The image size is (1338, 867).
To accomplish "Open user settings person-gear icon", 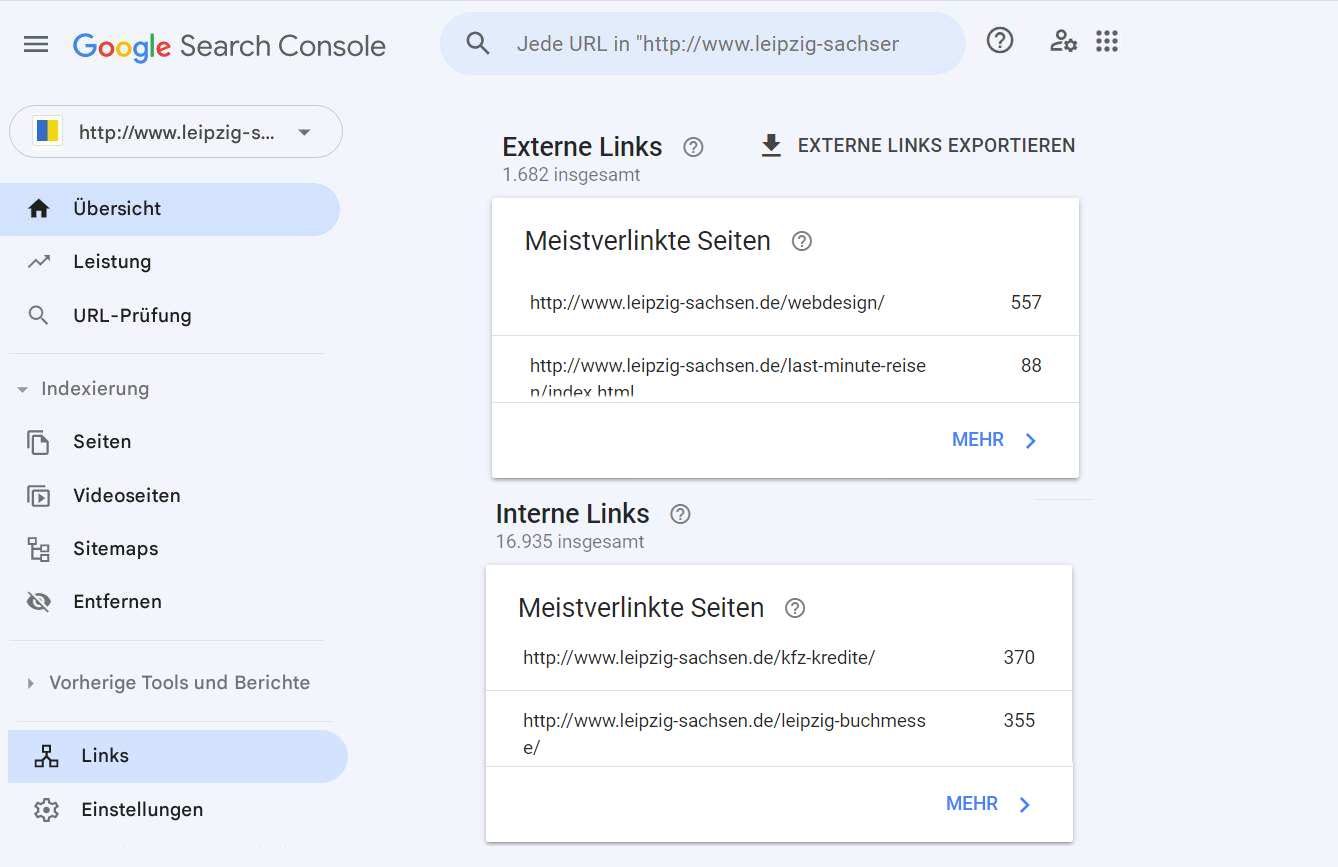I will pyautogui.click(x=1062, y=41).
